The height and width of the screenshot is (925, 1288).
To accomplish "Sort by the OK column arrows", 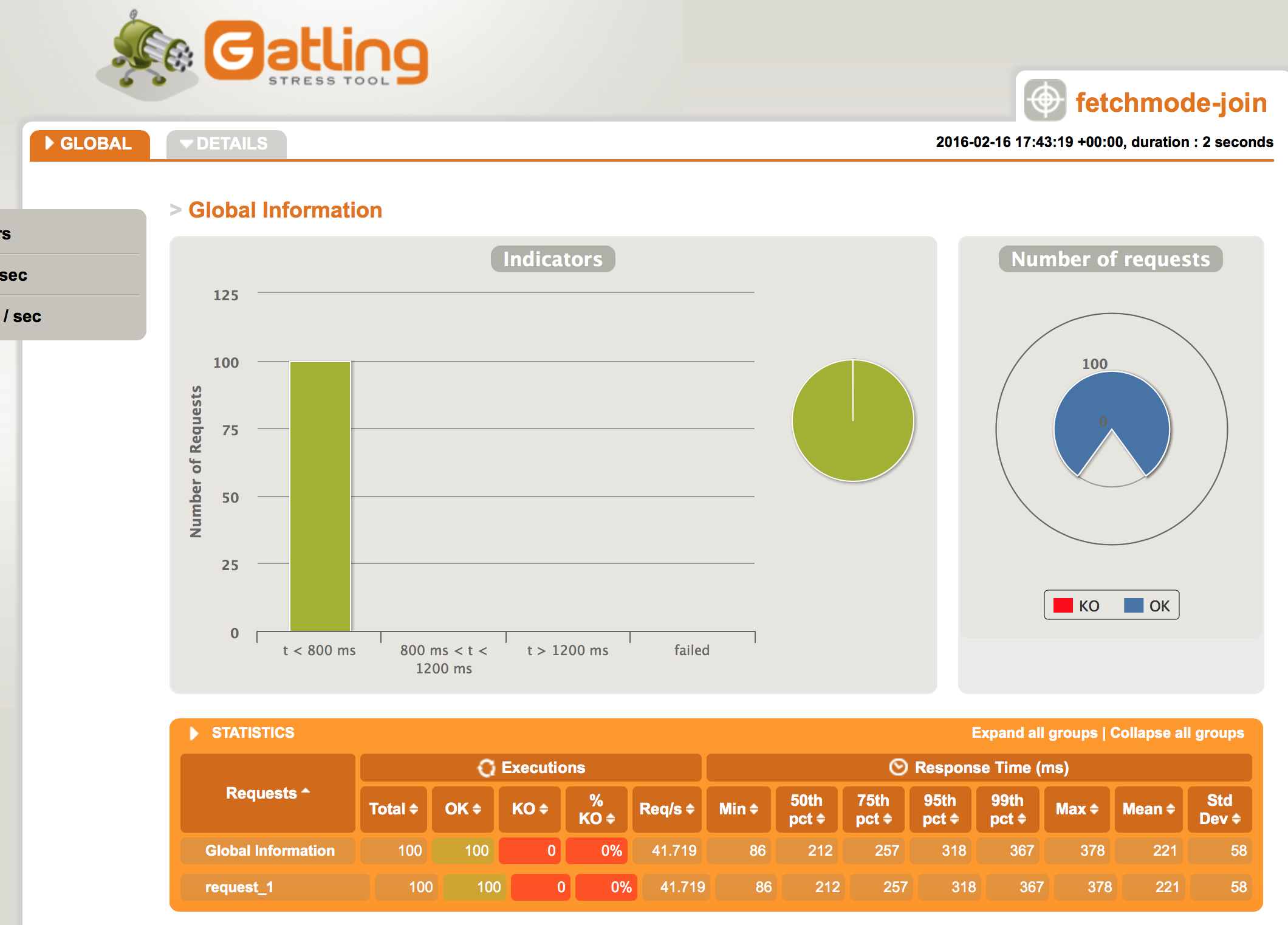I will pos(477,809).
